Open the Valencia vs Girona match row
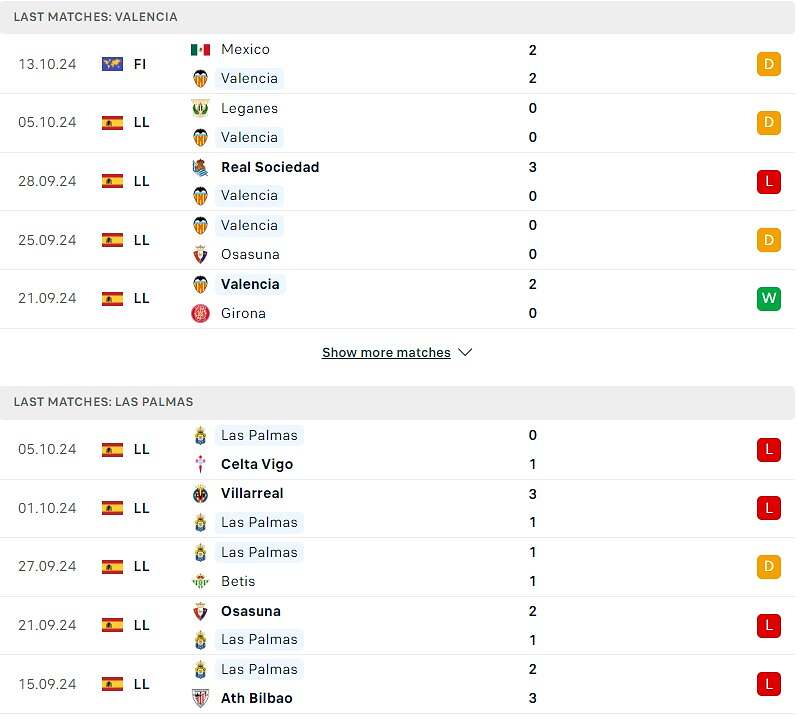This screenshot has height=717, width=799. [400, 299]
